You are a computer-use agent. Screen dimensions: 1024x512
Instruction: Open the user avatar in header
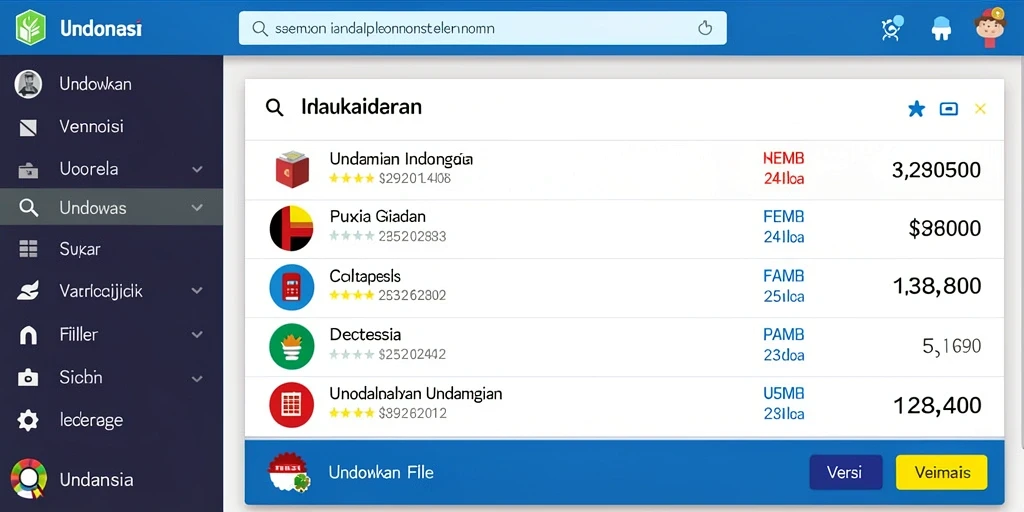(990, 27)
